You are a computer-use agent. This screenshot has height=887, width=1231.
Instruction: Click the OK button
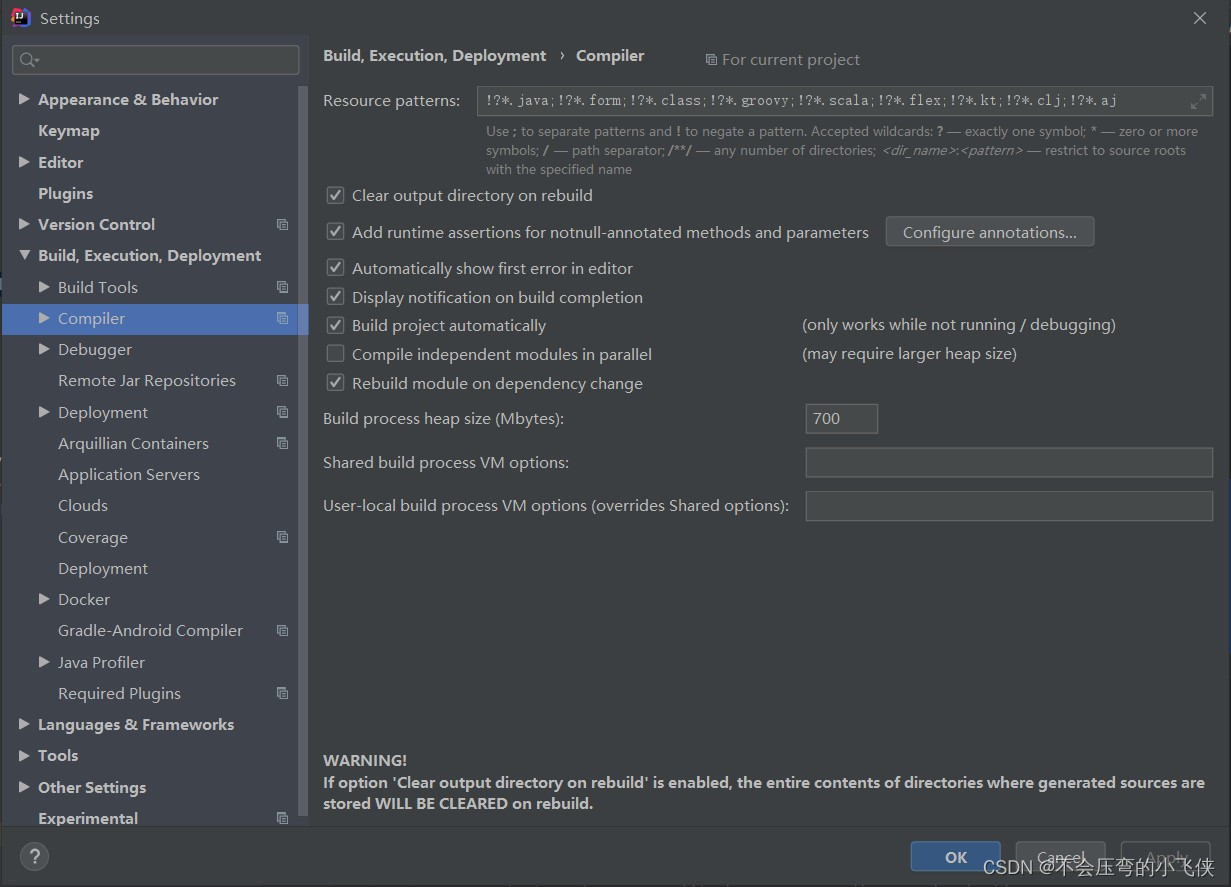[956, 857]
